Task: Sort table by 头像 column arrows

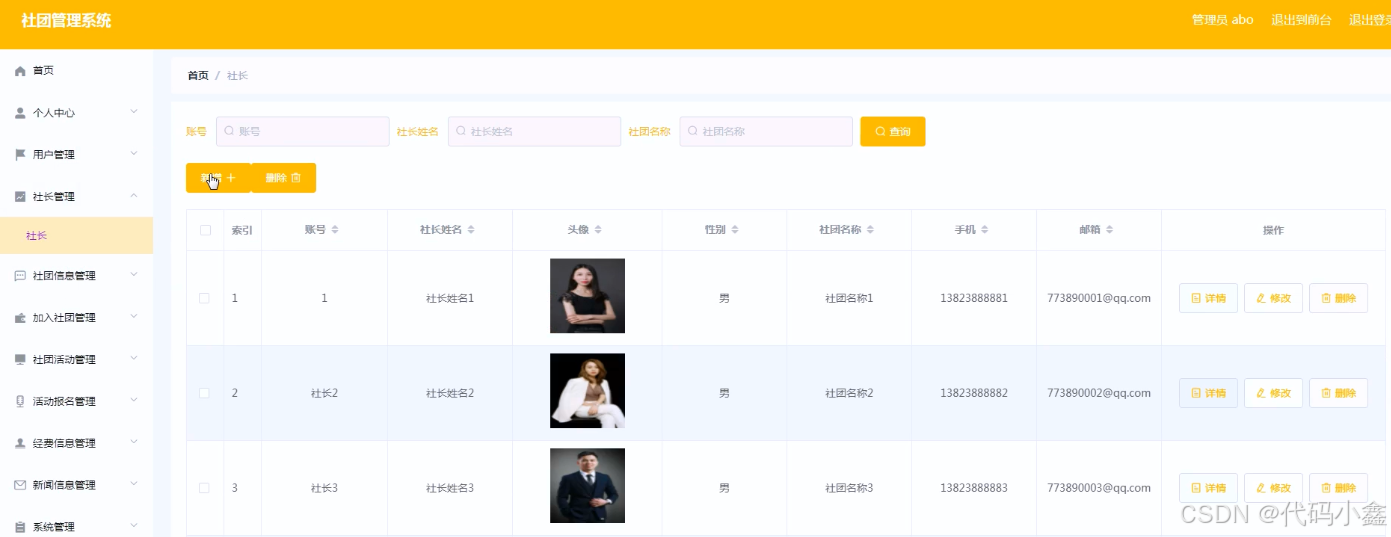Action: [x=598, y=230]
